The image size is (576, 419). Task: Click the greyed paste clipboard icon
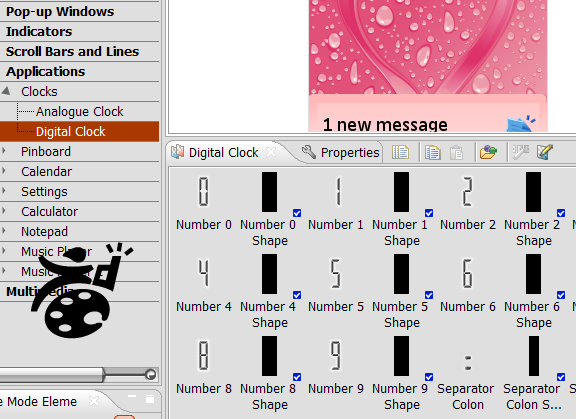[456, 152]
